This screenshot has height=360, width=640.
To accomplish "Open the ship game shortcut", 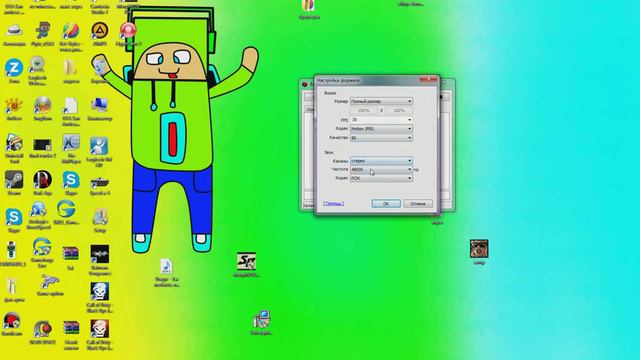I will [x=99, y=181].
